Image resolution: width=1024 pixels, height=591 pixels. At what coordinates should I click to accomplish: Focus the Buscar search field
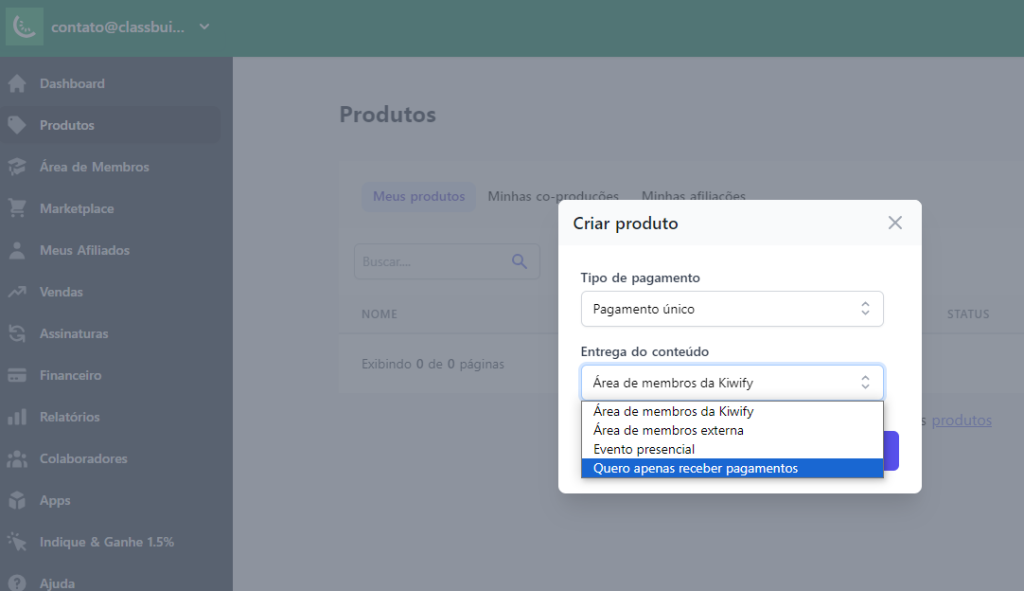click(447, 262)
